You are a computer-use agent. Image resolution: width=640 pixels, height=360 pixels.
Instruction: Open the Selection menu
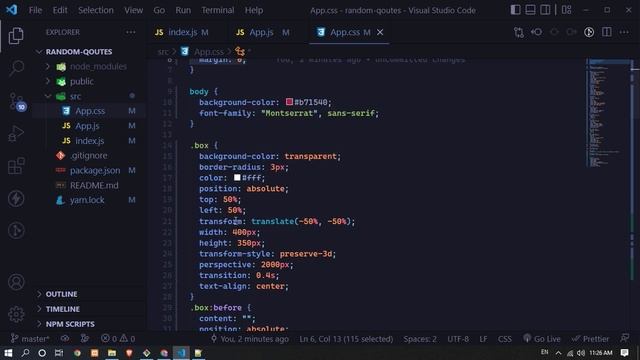[96, 10]
